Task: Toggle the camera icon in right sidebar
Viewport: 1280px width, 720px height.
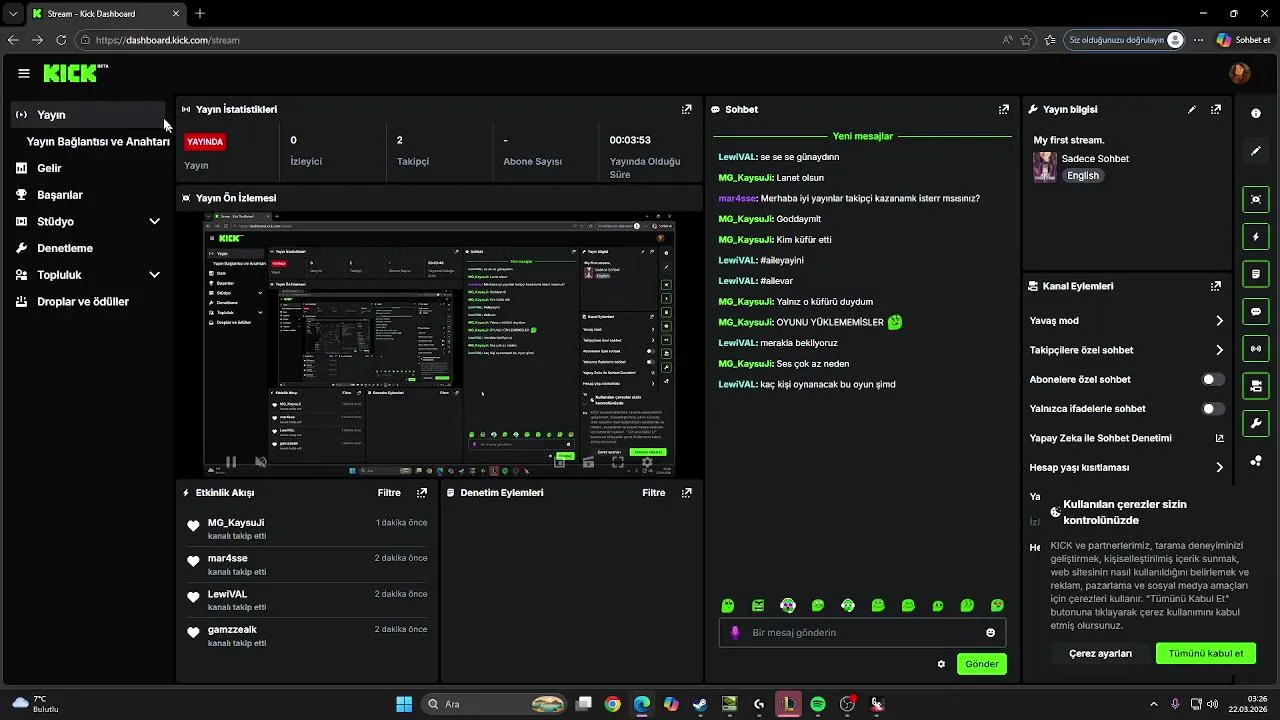Action: click(1256, 386)
